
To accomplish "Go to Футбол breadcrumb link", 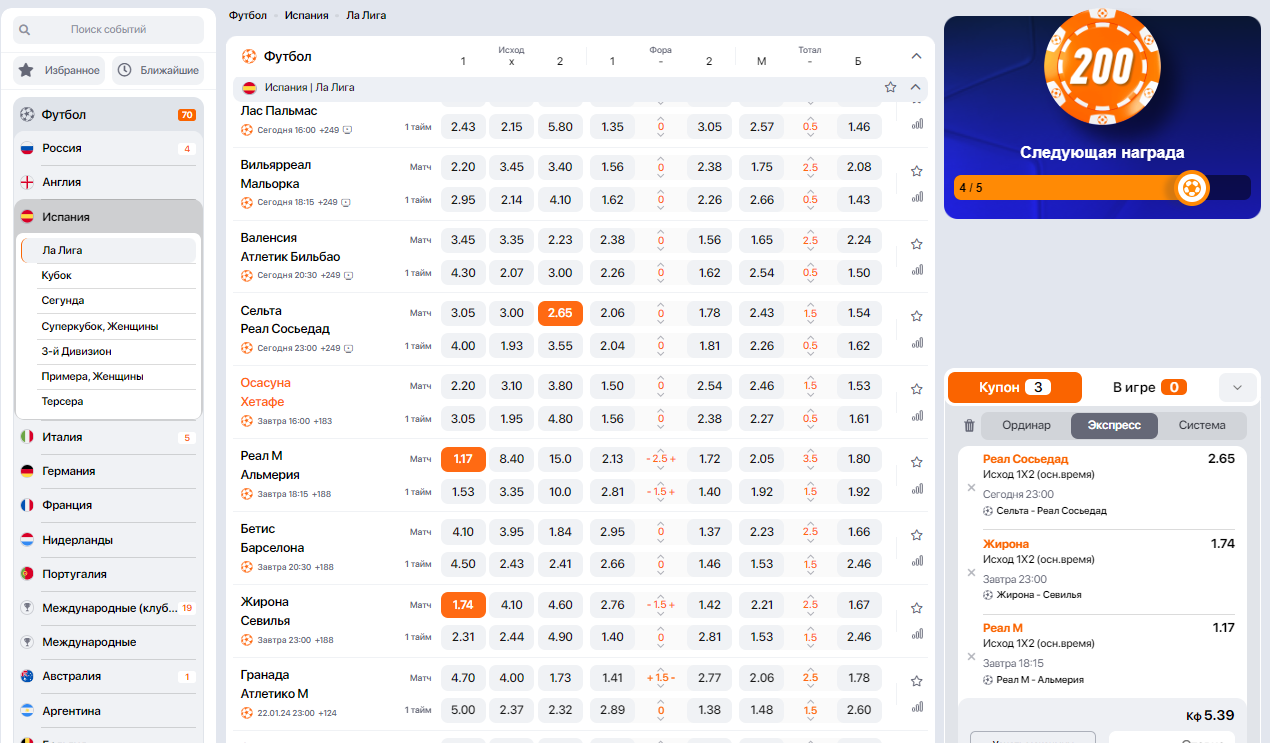I will click(248, 16).
